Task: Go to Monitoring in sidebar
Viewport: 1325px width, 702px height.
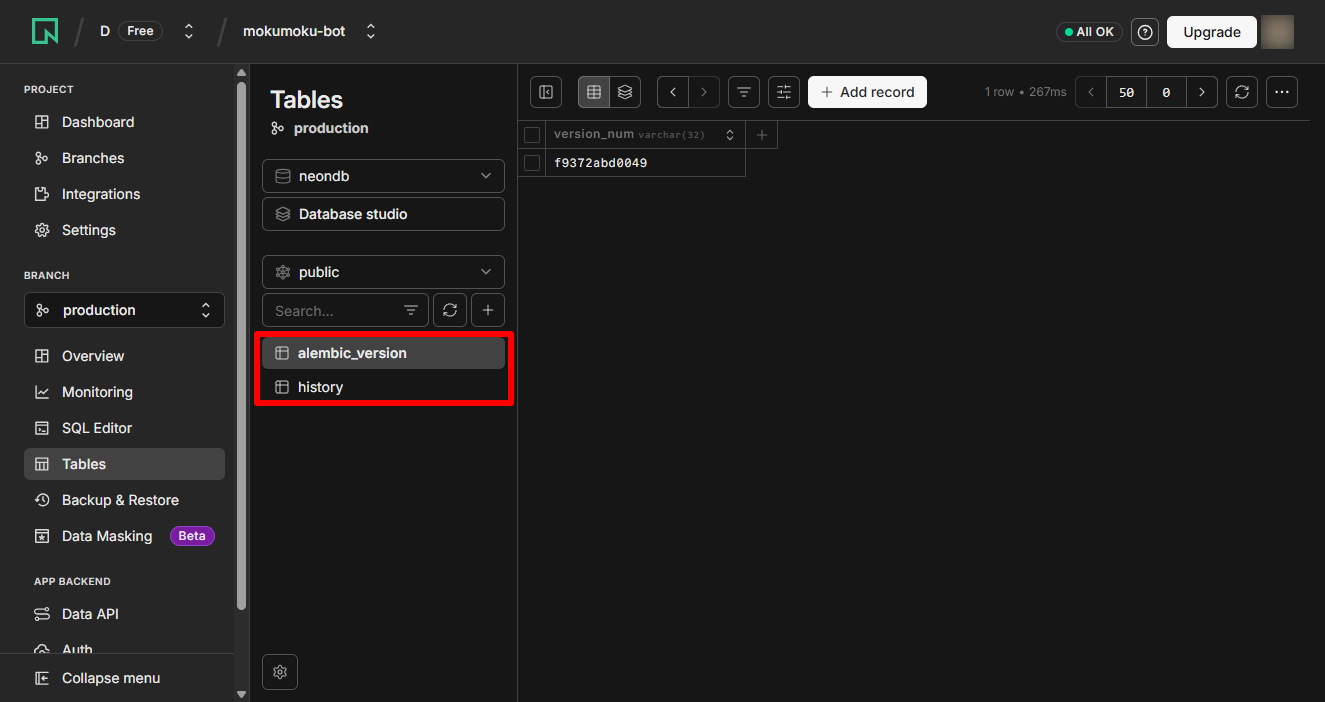Action: (x=97, y=392)
